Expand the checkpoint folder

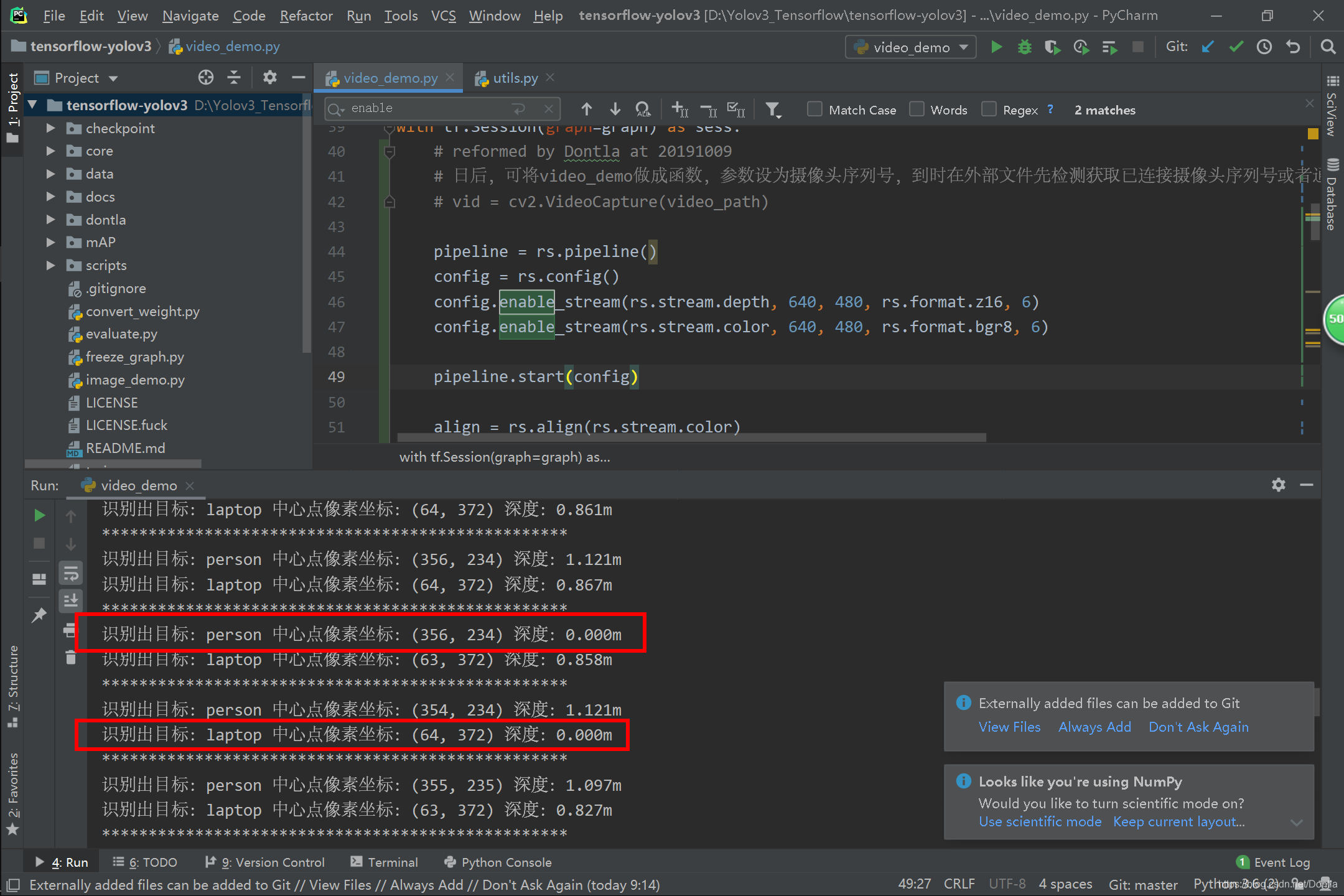[51, 128]
